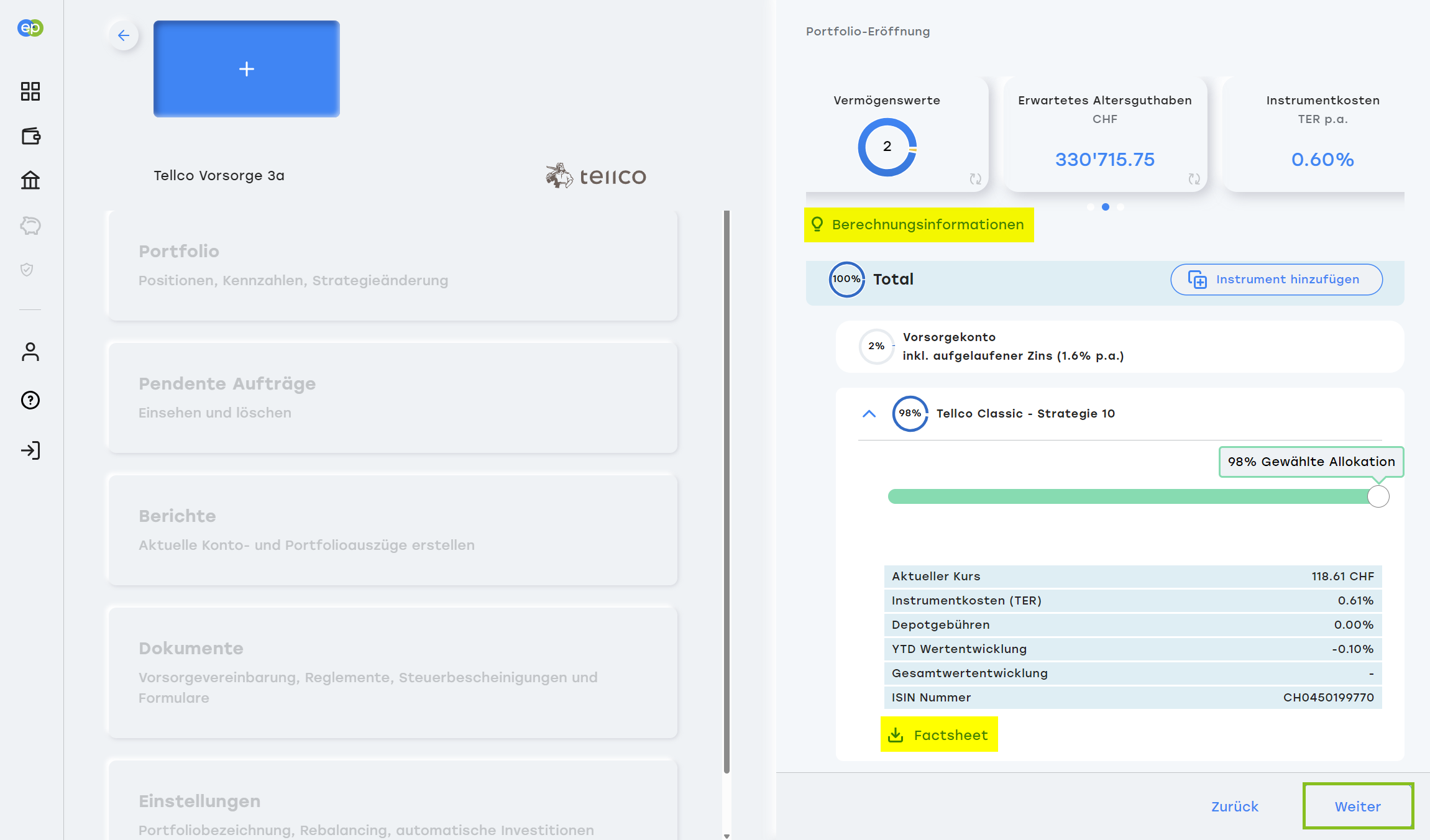This screenshot has height=840, width=1430.
Task: Click Weiter button
Action: (x=1358, y=806)
